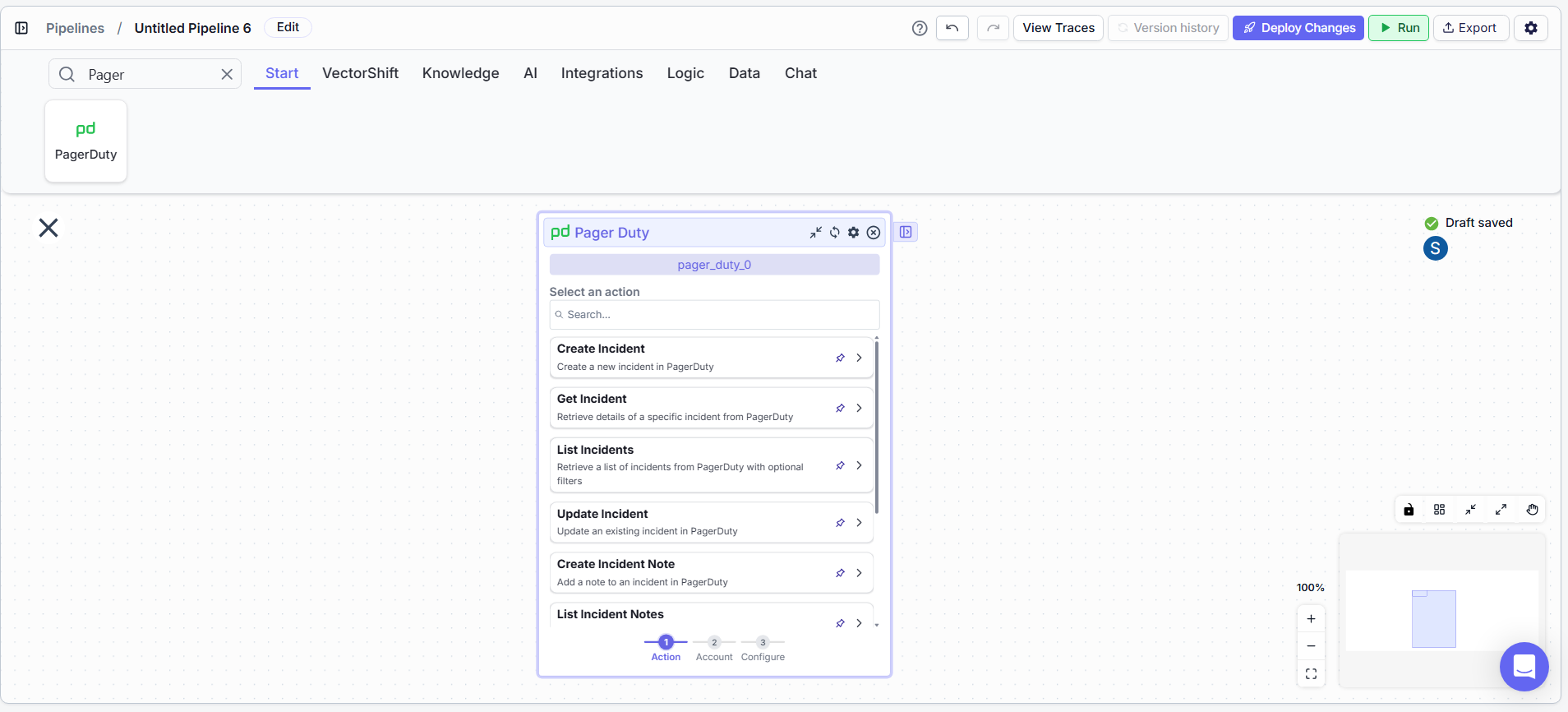Screen dimensions: 1568x712
Task: Expand Update Incident chevron
Action: (859, 523)
